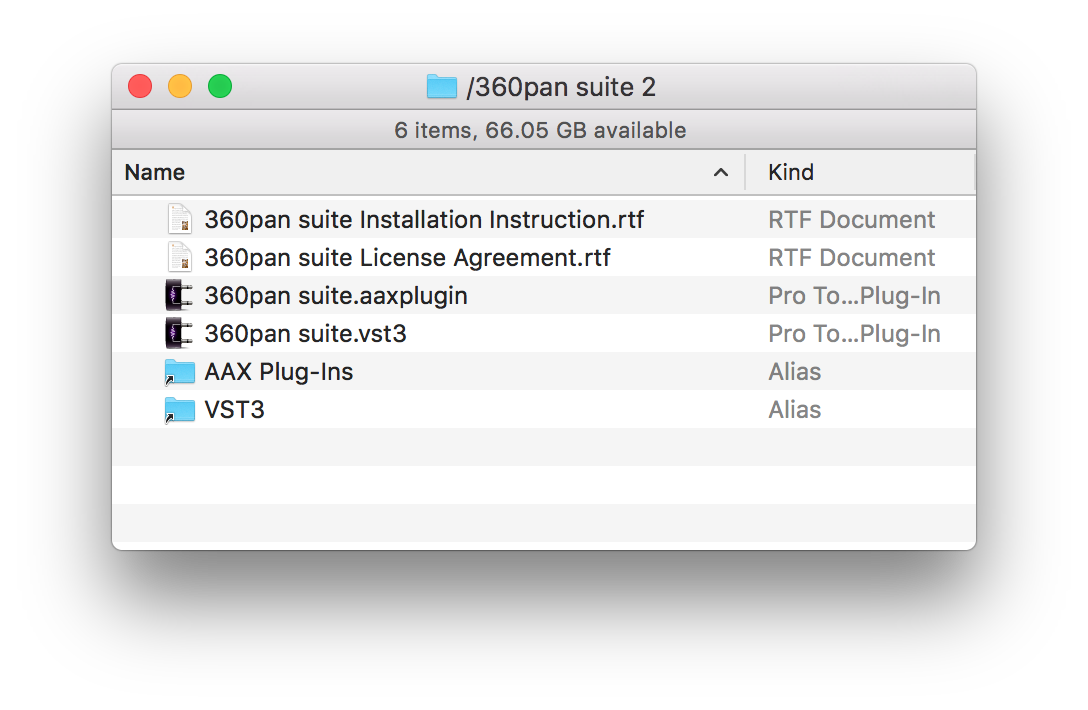The image size is (1088, 710).
Task: Click the Alias kind for AAX Plug-Ins
Action: [794, 372]
